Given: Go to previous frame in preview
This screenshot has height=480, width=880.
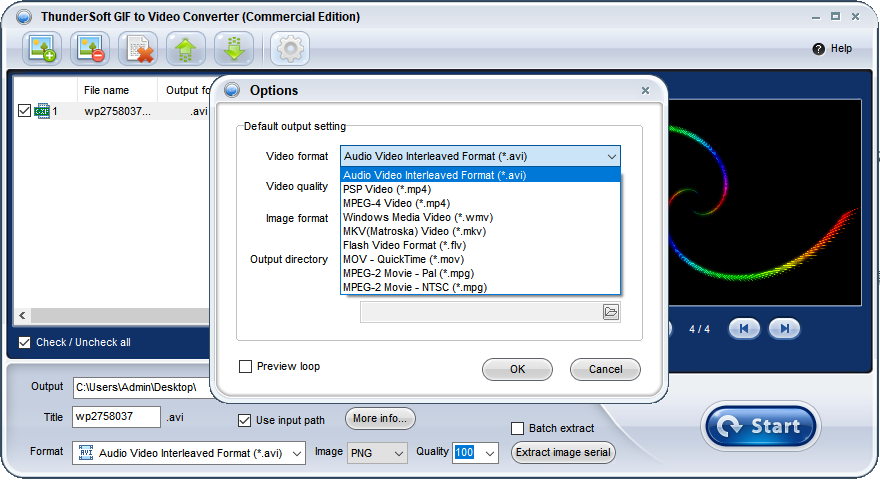Looking at the screenshot, I should tap(744, 328).
